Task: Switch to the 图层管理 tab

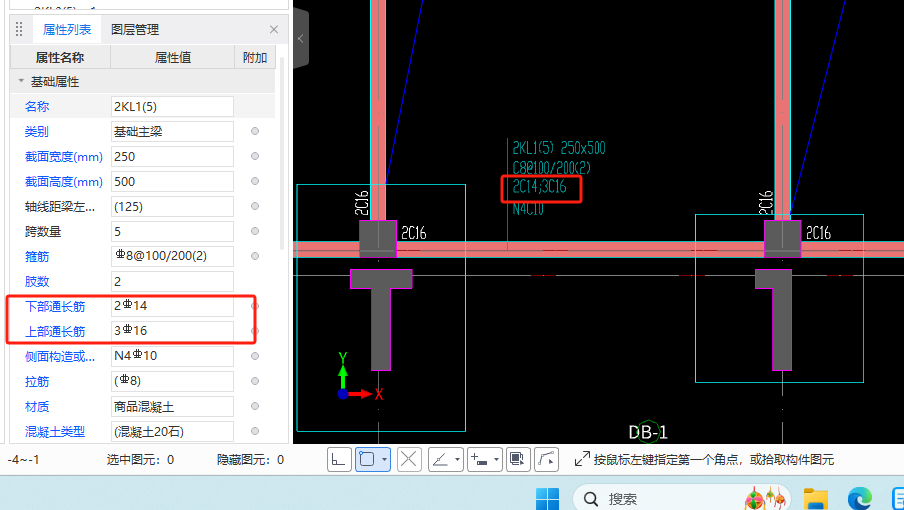Action: pyautogui.click(x=135, y=29)
